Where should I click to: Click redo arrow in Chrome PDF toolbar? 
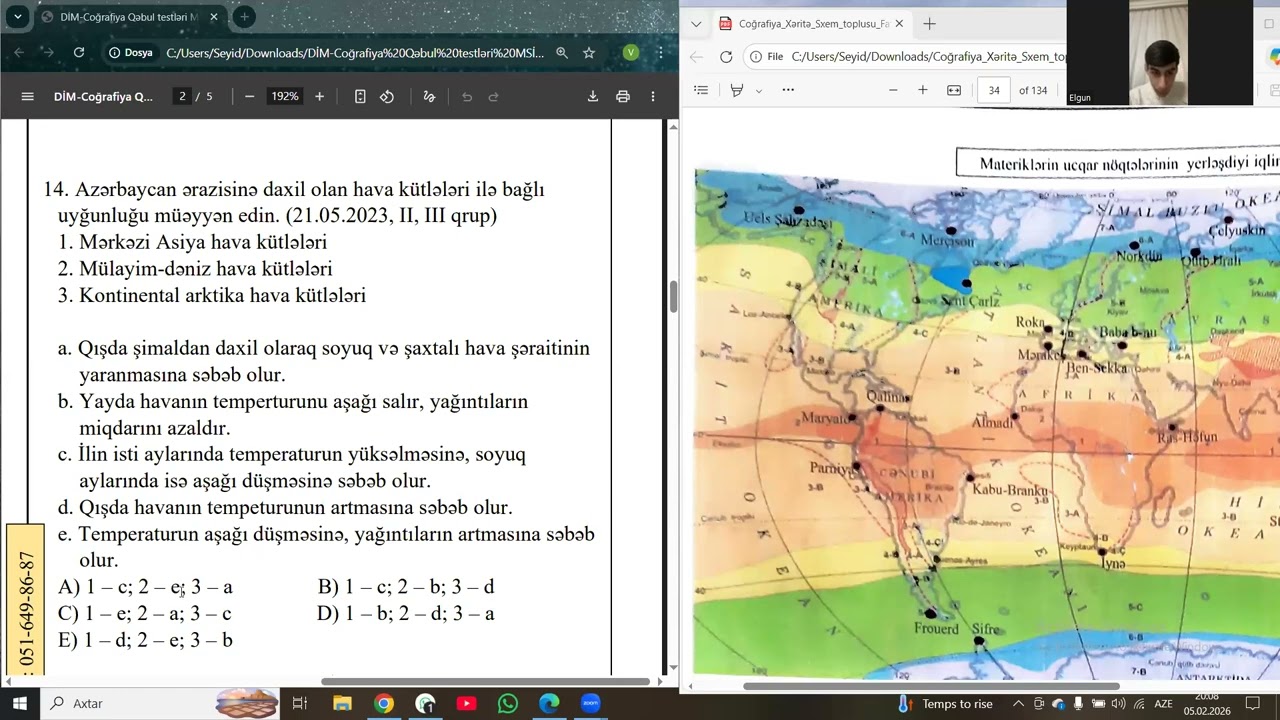click(x=493, y=97)
